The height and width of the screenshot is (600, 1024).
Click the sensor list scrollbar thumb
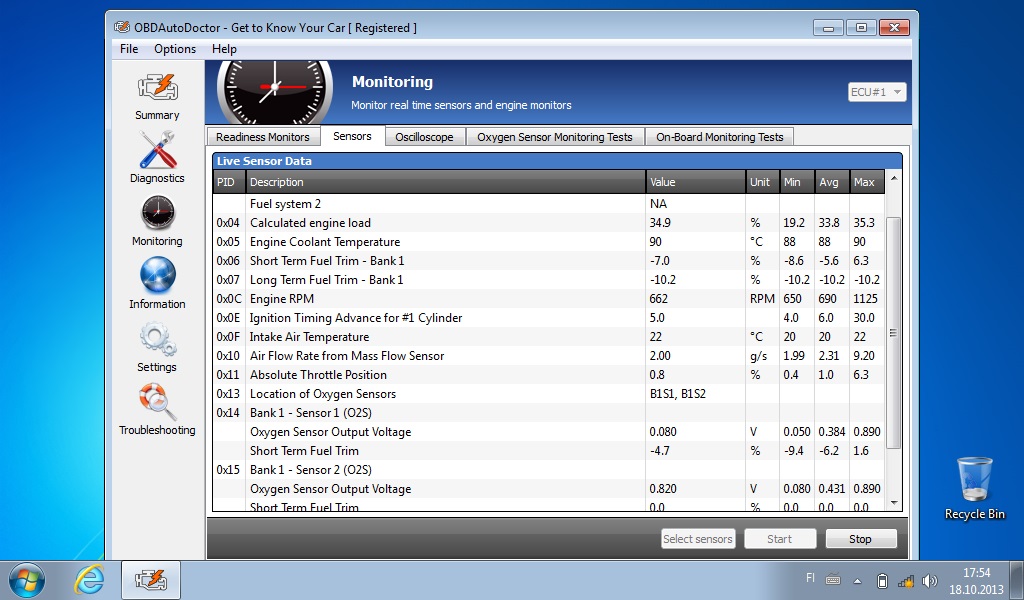pyautogui.click(x=893, y=333)
